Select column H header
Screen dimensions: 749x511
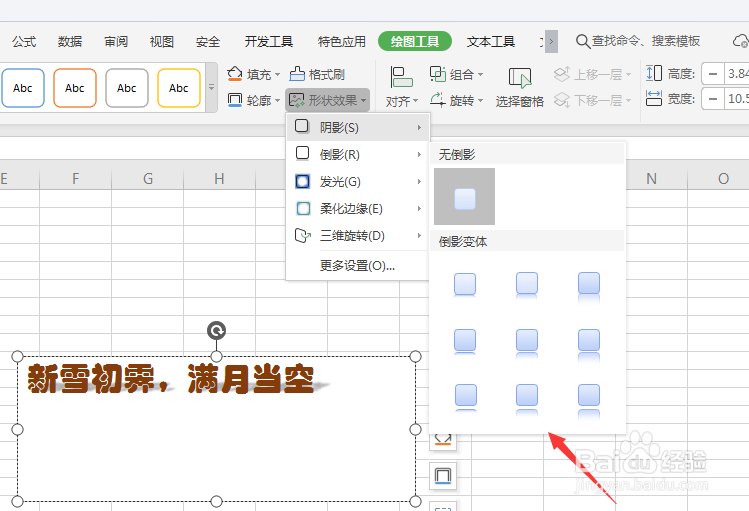(219, 179)
